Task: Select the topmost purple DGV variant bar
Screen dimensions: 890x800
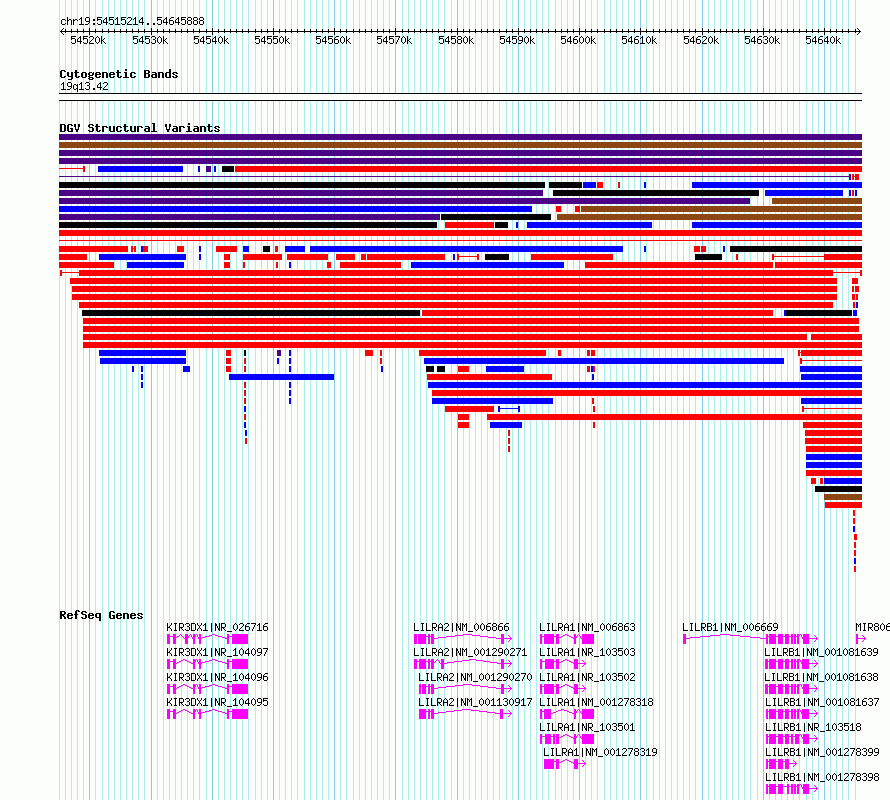Action: tap(460, 137)
